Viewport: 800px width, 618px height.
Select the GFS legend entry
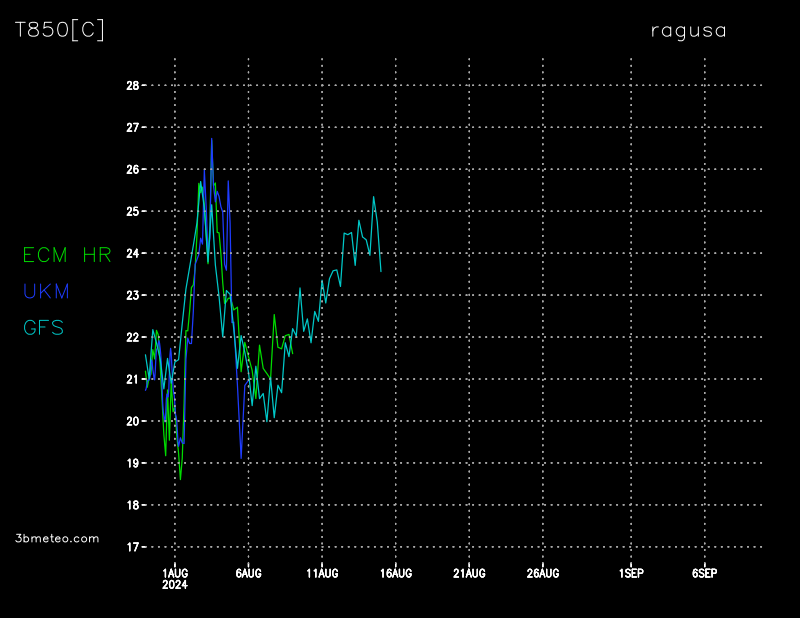point(43,327)
